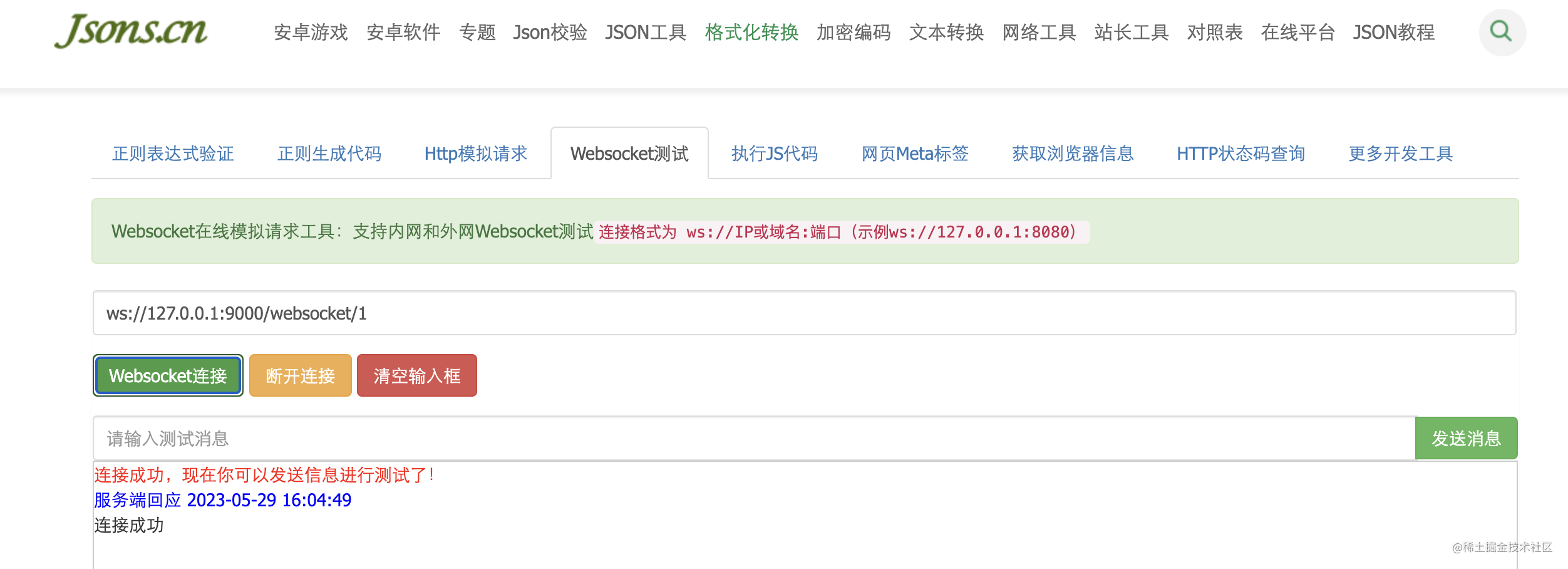Screen dimensions: 1568x569
Task: Select JSON工具 in top navigation
Action: 646,32
